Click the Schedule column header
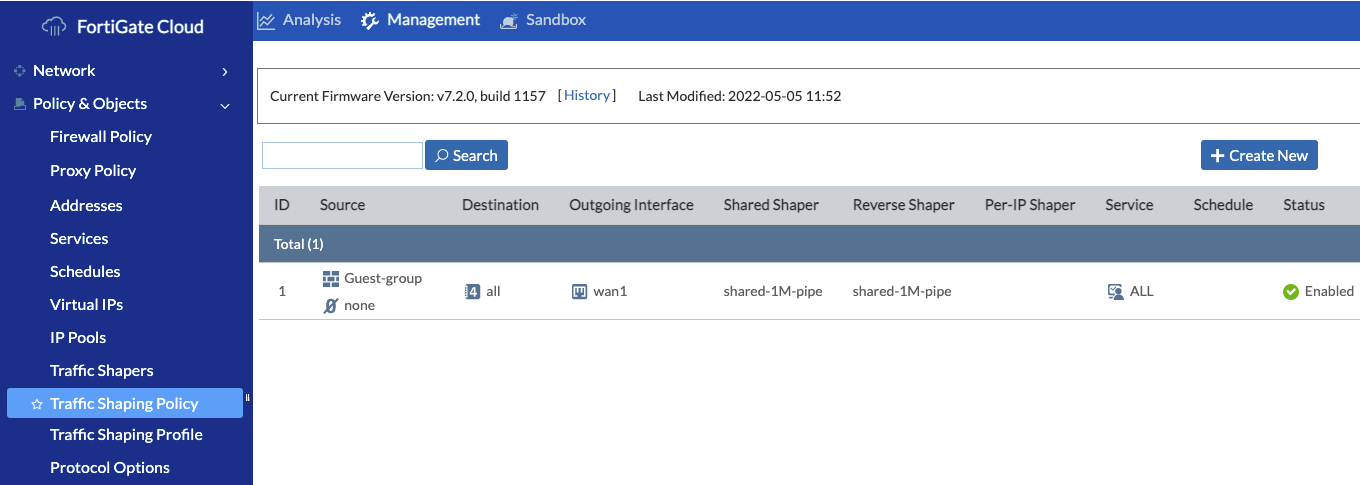 tap(1223, 205)
